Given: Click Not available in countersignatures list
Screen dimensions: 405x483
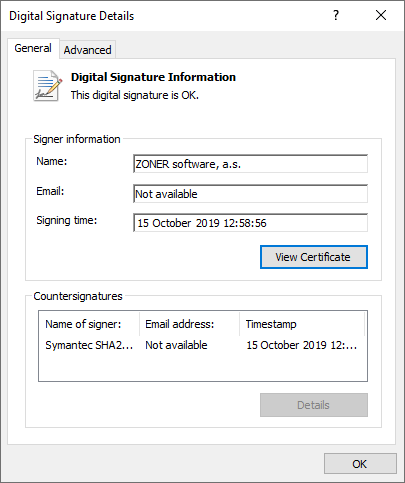Looking at the screenshot, I should click(176, 345).
